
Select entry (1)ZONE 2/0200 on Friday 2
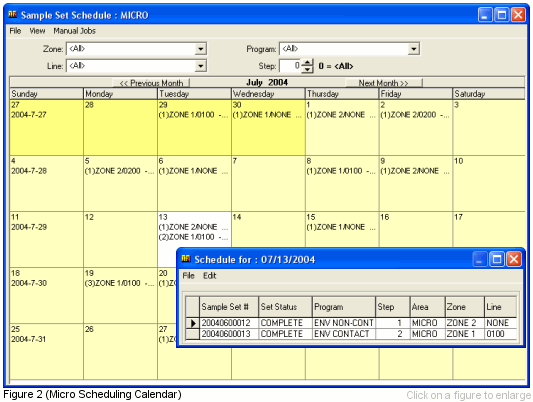pyautogui.click(x=415, y=115)
